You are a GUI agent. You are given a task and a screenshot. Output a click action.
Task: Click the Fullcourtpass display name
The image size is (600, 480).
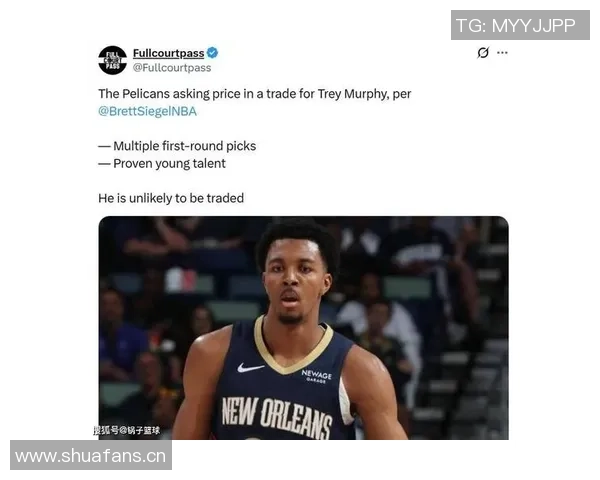coord(168,53)
